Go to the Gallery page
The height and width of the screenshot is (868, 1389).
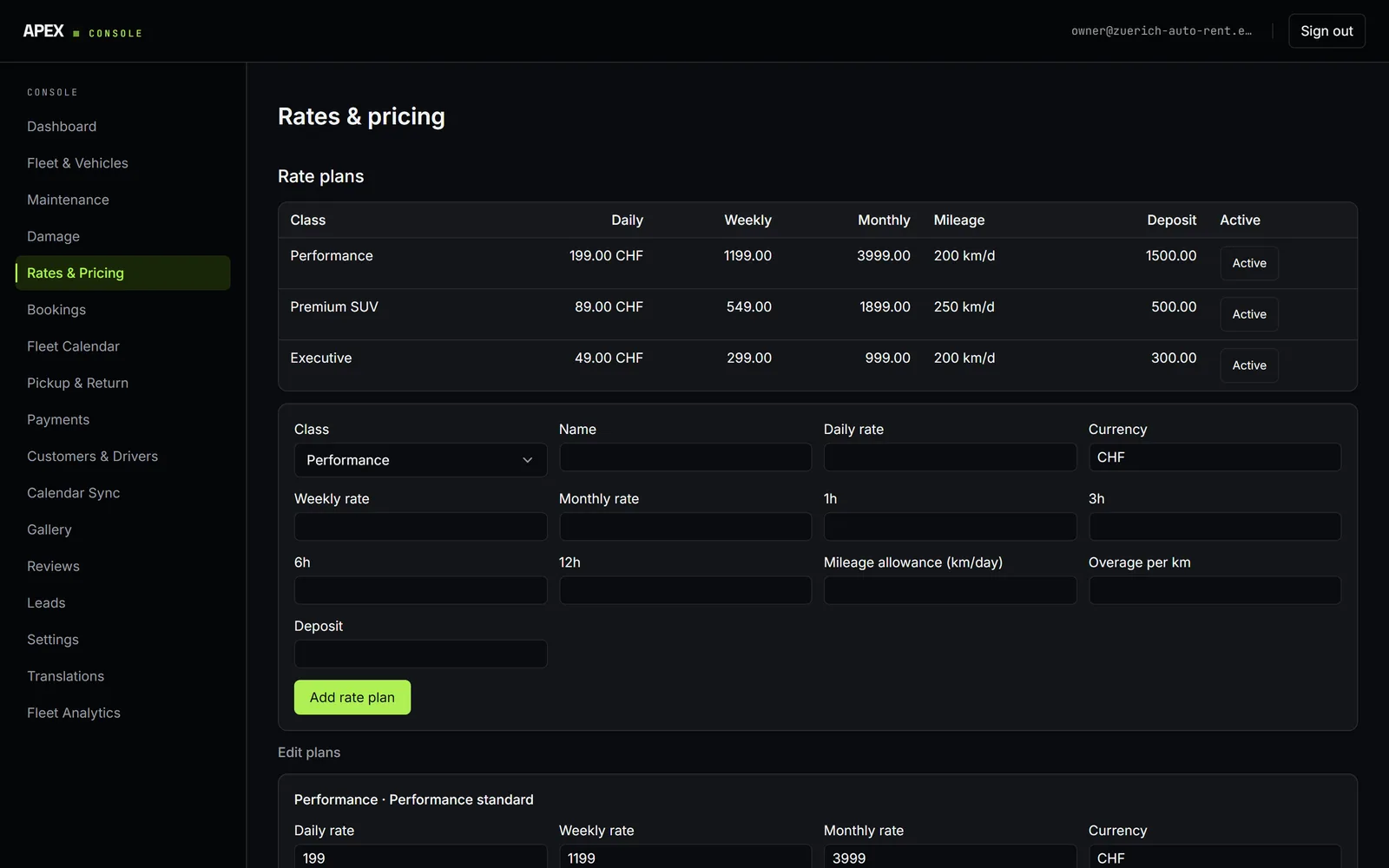coord(122,529)
